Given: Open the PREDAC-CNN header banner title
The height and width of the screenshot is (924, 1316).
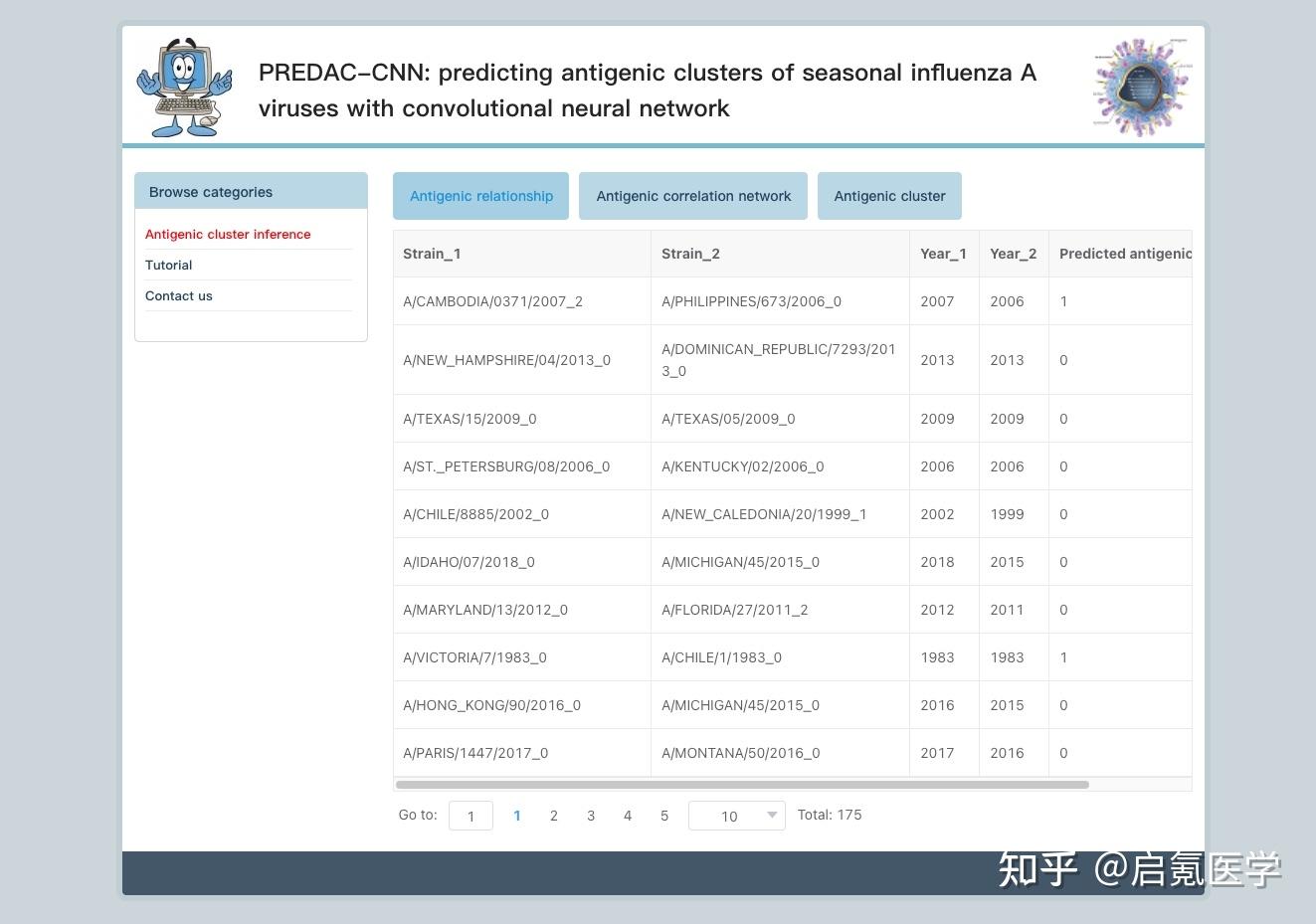Looking at the screenshot, I should point(647,90).
